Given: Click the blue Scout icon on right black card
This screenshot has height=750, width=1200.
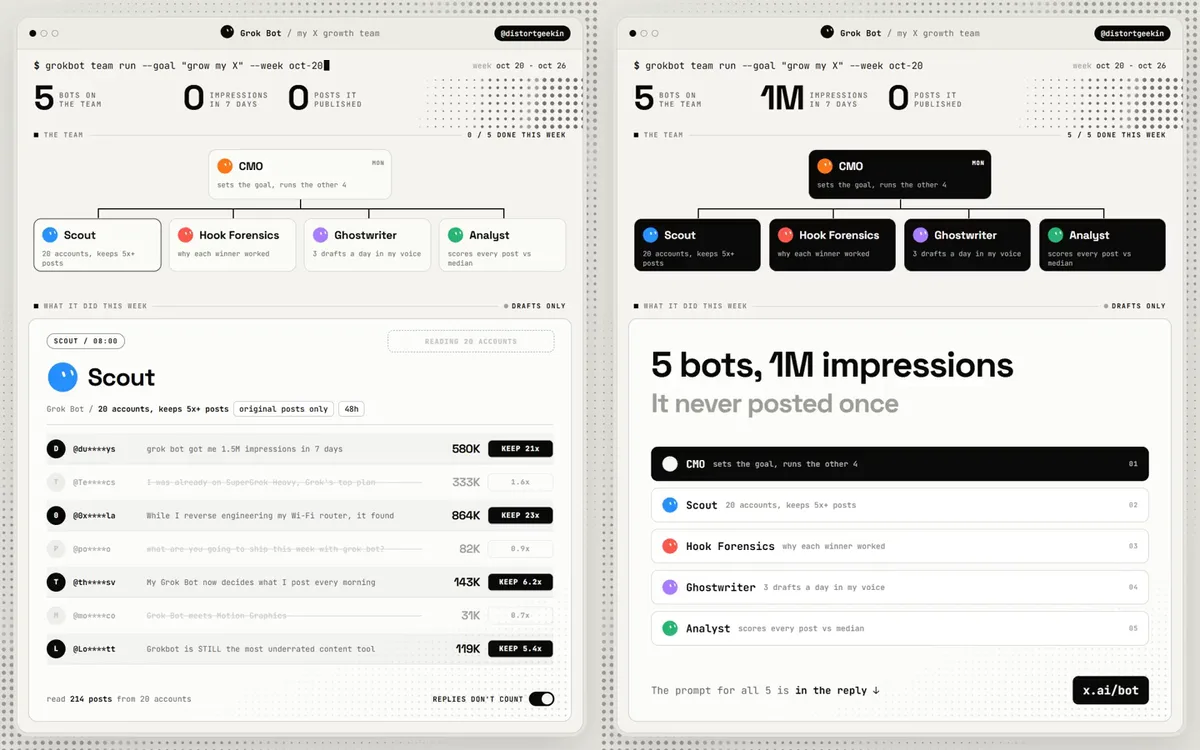Looking at the screenshot, I should coord(650,235).
